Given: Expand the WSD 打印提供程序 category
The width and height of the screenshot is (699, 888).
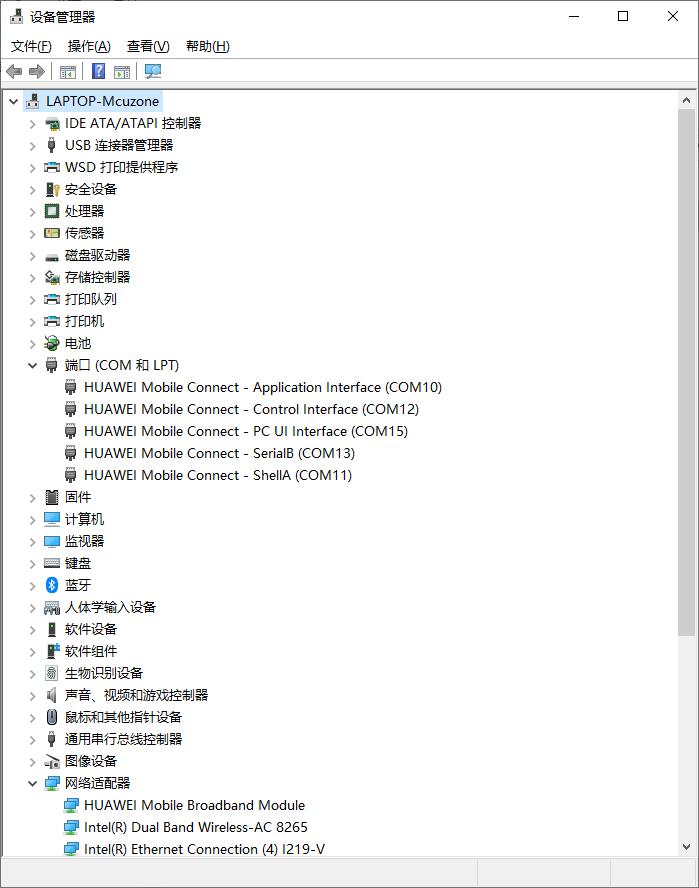Looking at the screenshot, I should tap(32, 168).
